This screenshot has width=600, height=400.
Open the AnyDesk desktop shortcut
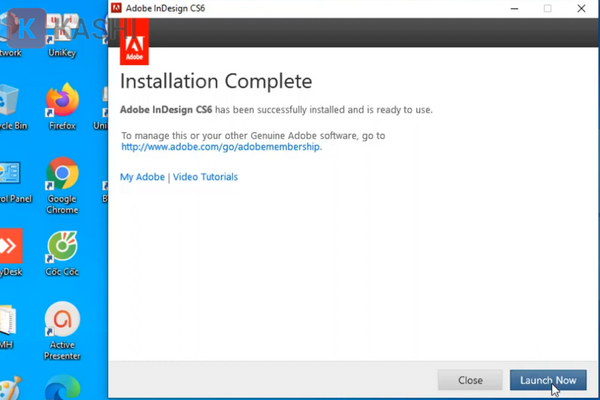point(9,246)
